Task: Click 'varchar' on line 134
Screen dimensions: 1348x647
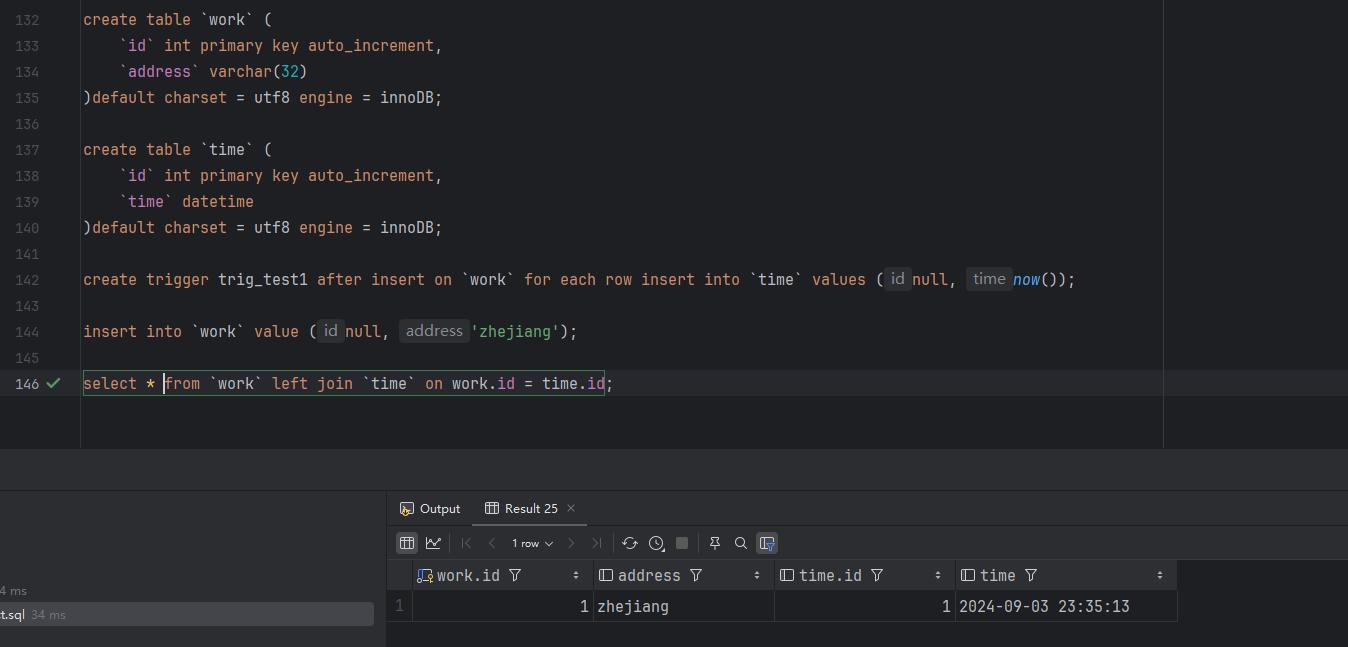Action: click(x=240, y=72)
